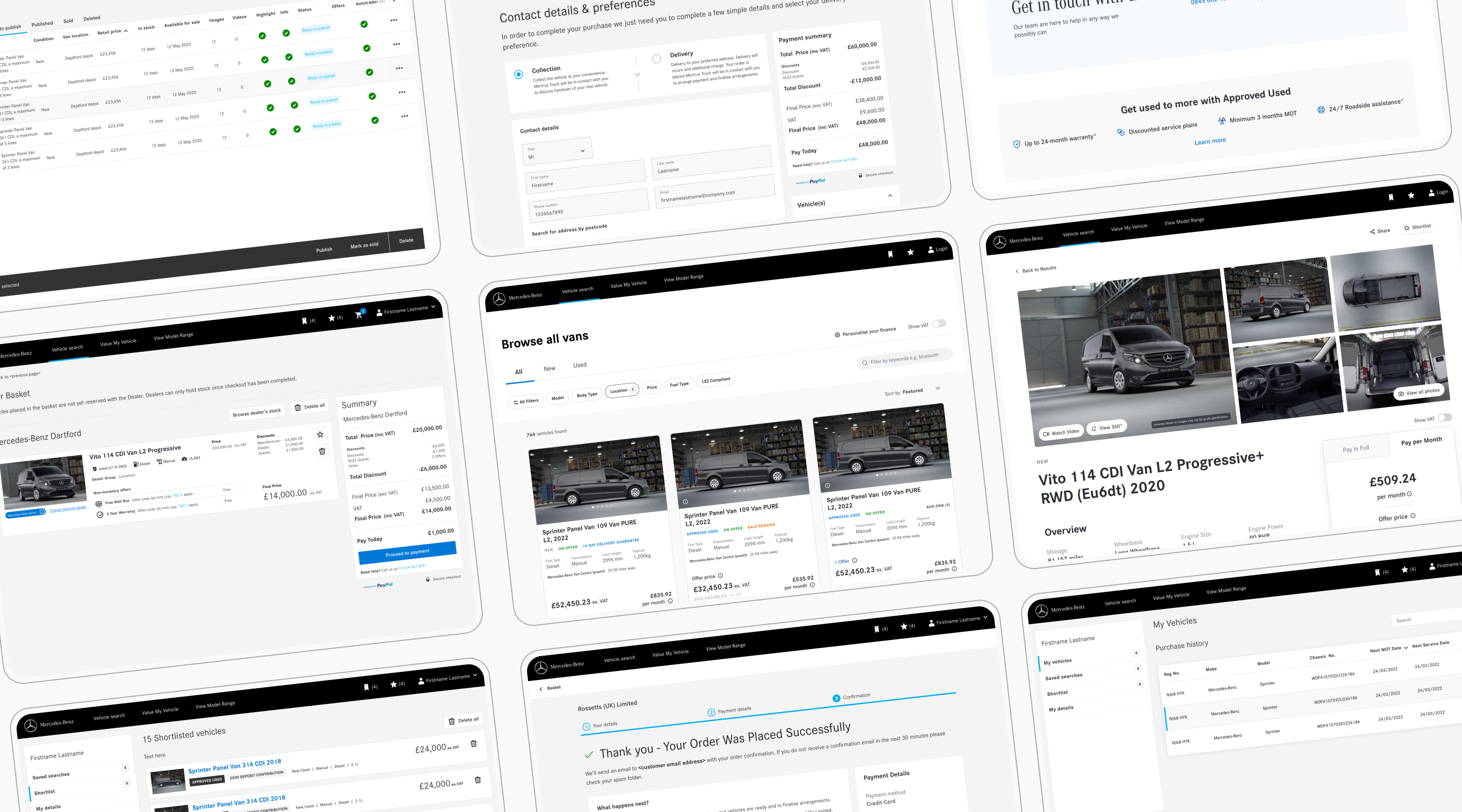Toggle Show VAT on the Vito detail page

[x=1445, y=418]
